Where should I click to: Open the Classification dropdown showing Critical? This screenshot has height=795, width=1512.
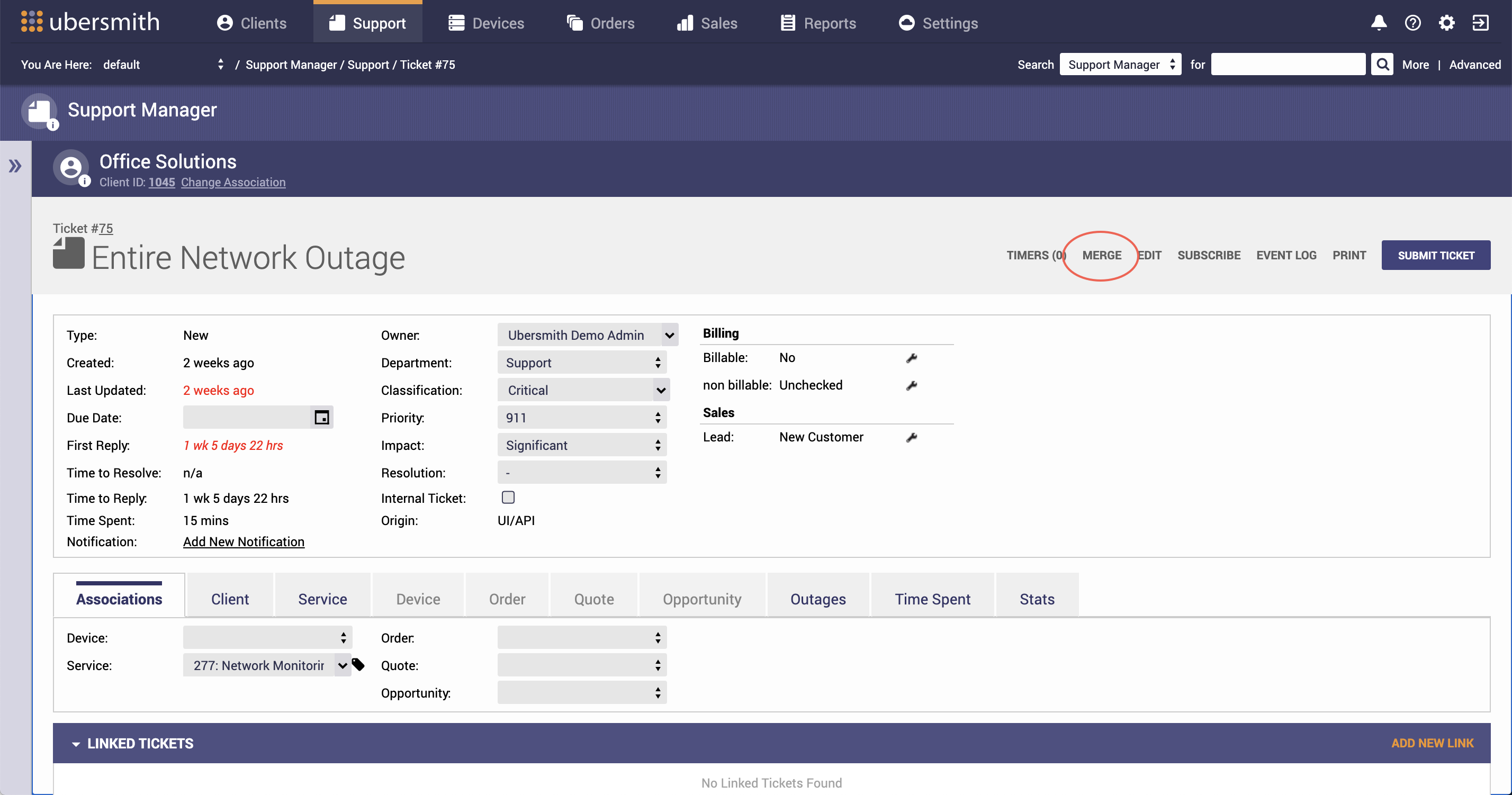(583, 390)
